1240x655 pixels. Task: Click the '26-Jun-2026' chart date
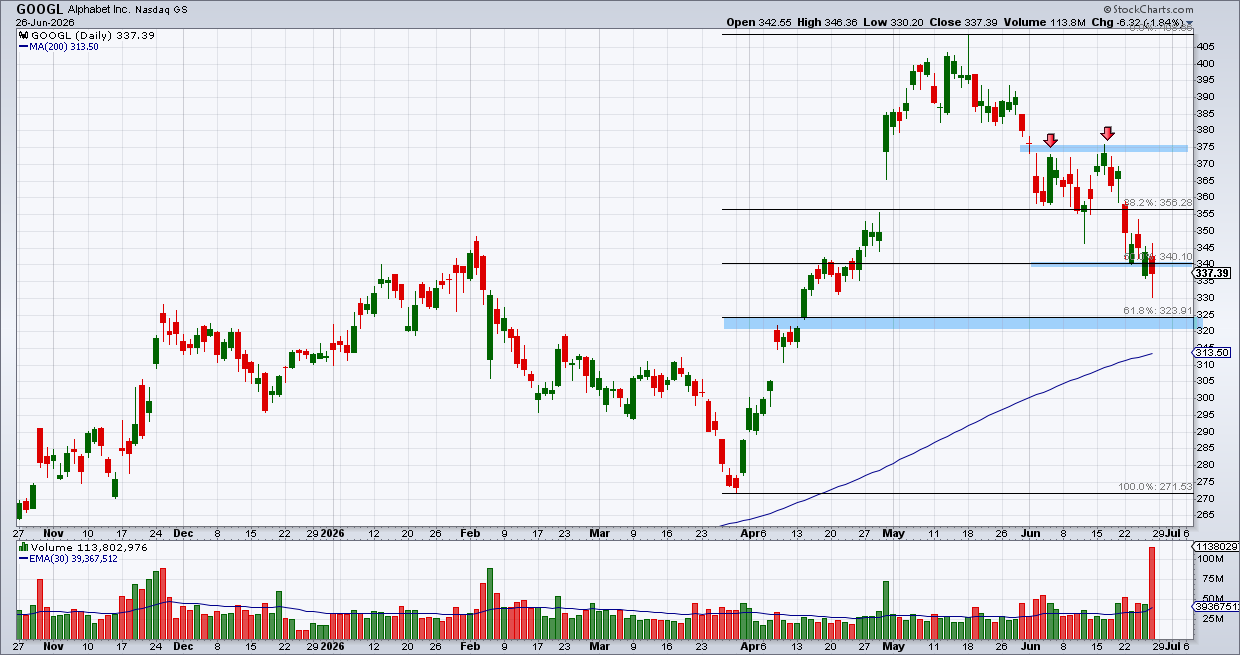(x=45, y=22)
